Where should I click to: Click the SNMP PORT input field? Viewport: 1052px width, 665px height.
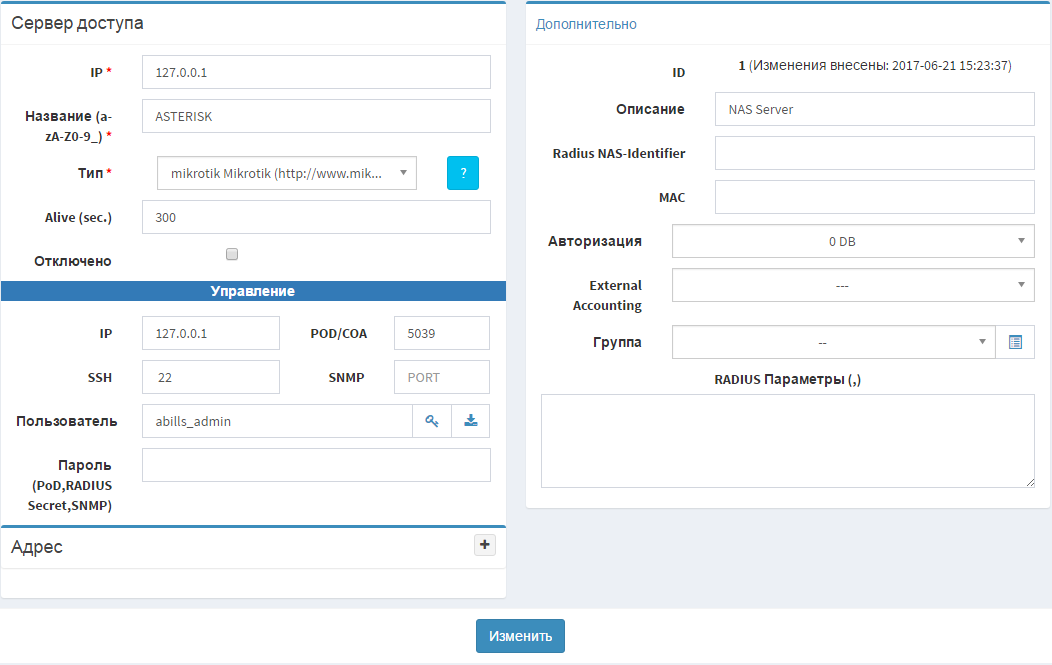(441, 377)
